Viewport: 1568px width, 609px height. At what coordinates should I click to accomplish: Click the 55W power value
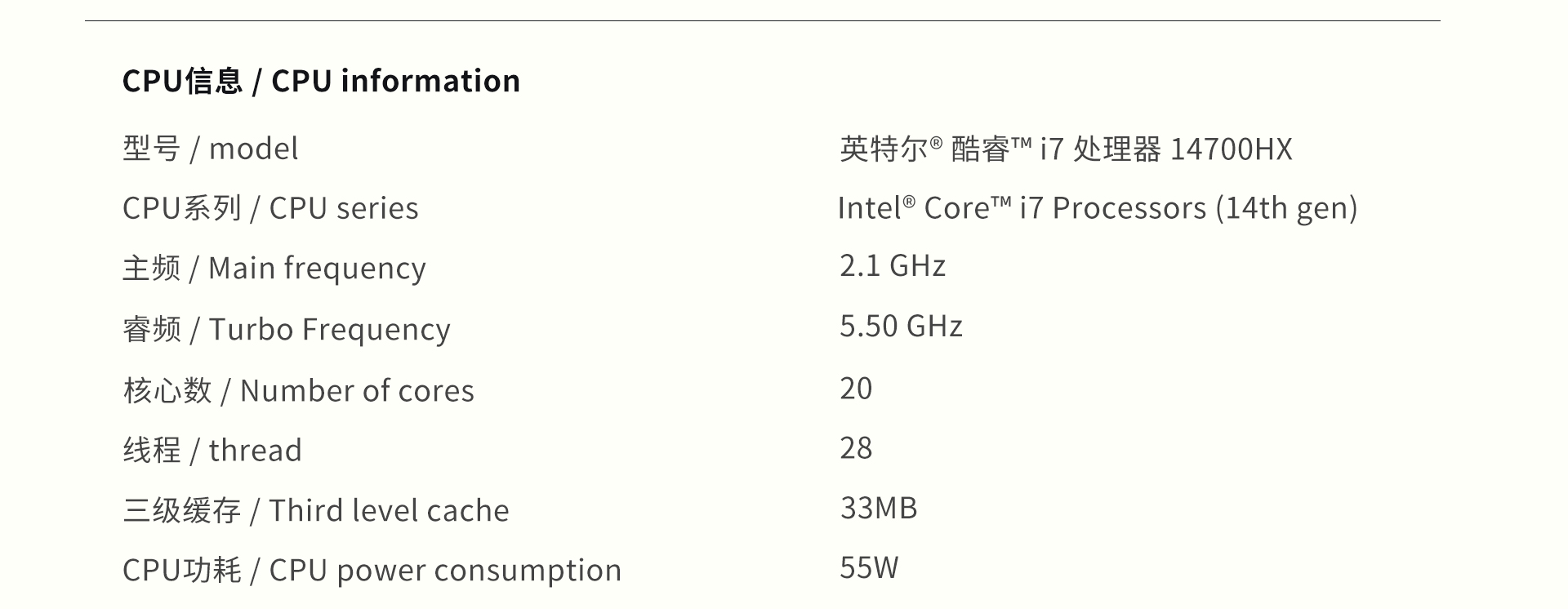(869, 567)
